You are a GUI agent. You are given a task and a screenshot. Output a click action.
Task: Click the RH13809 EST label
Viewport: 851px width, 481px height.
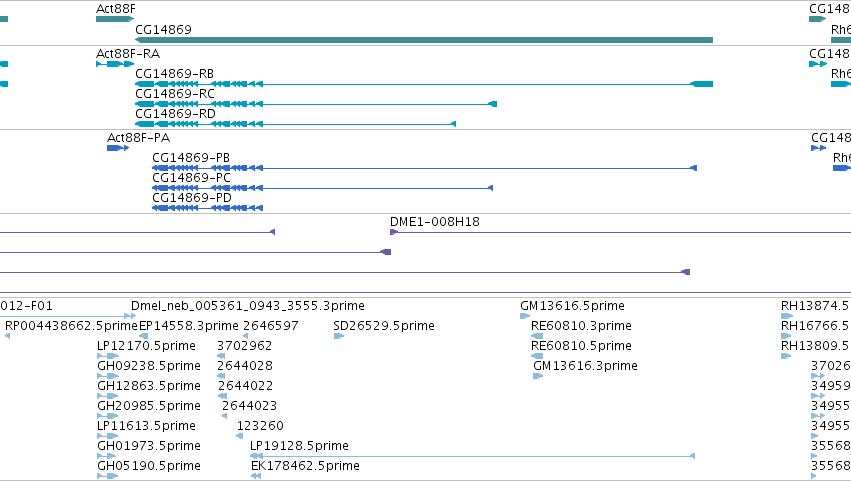pyautogui.click(x=816, y=346)
